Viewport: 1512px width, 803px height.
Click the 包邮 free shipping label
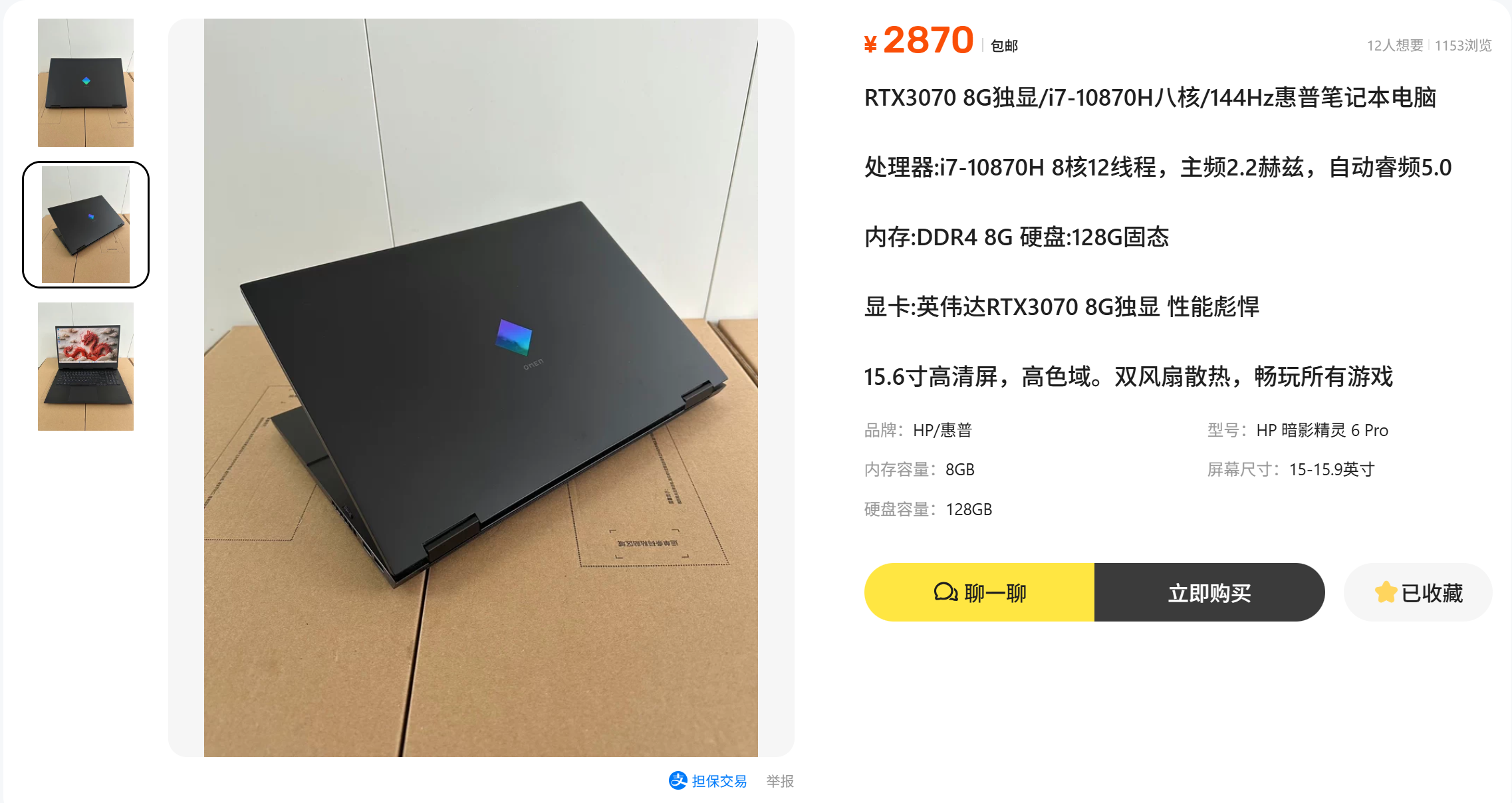coord(1004,45)
